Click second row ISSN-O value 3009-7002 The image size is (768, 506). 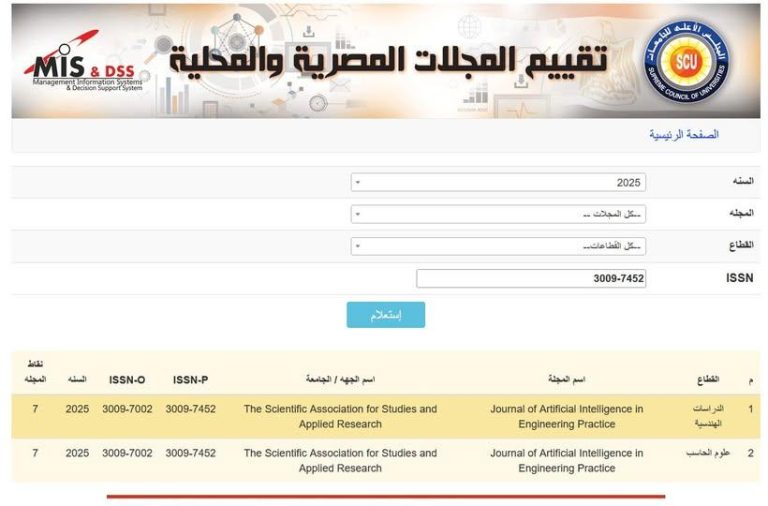[x=127, y=453]
